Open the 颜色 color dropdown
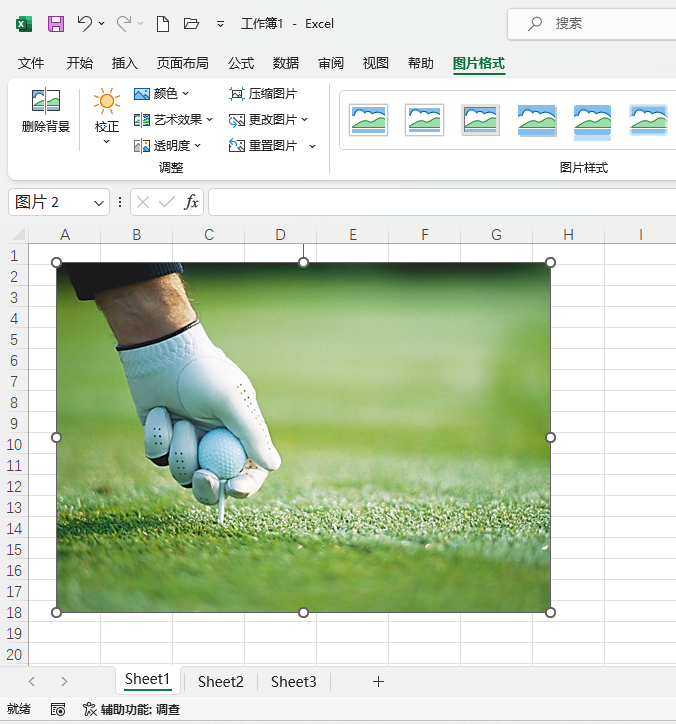This screenshot has width=676, height=724. (x=161, y=94)
